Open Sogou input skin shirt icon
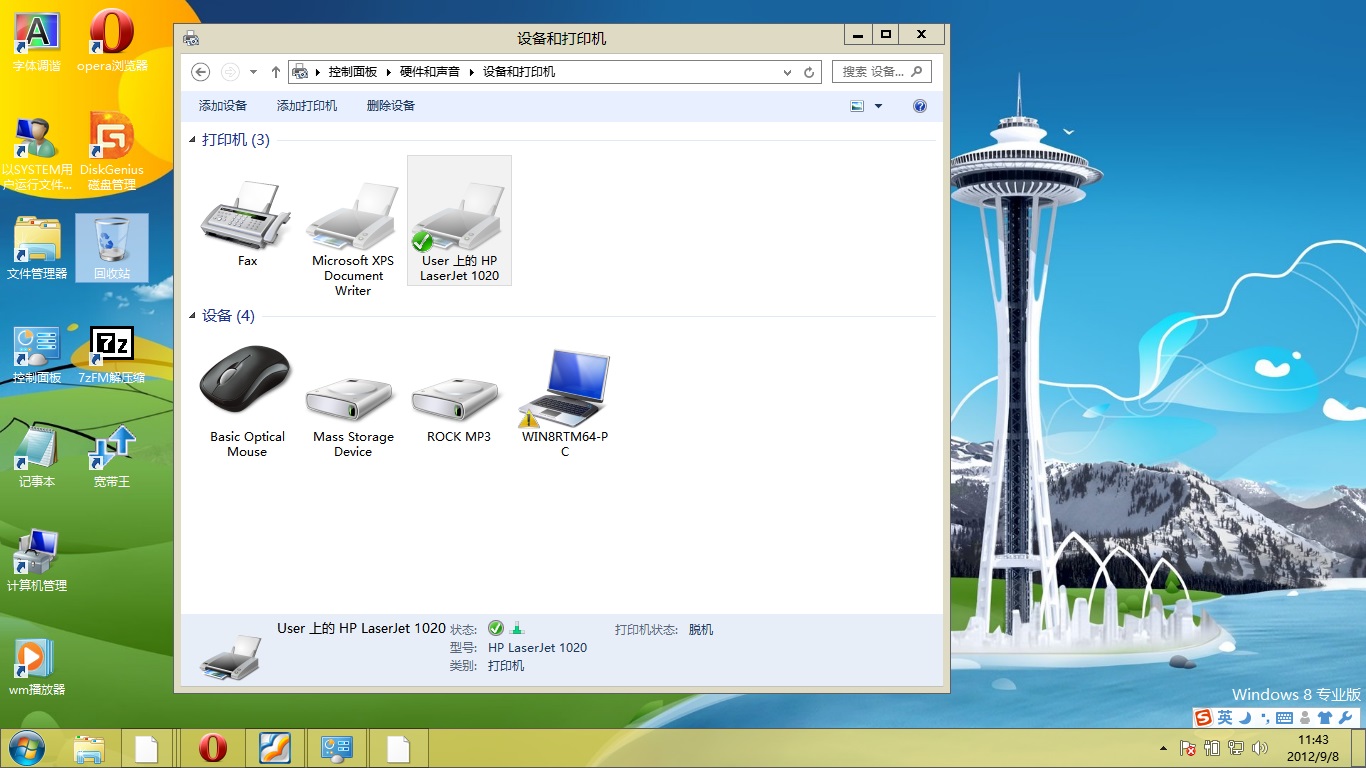The width and height of the screenshot is (1366, 768). (1325, 718)
